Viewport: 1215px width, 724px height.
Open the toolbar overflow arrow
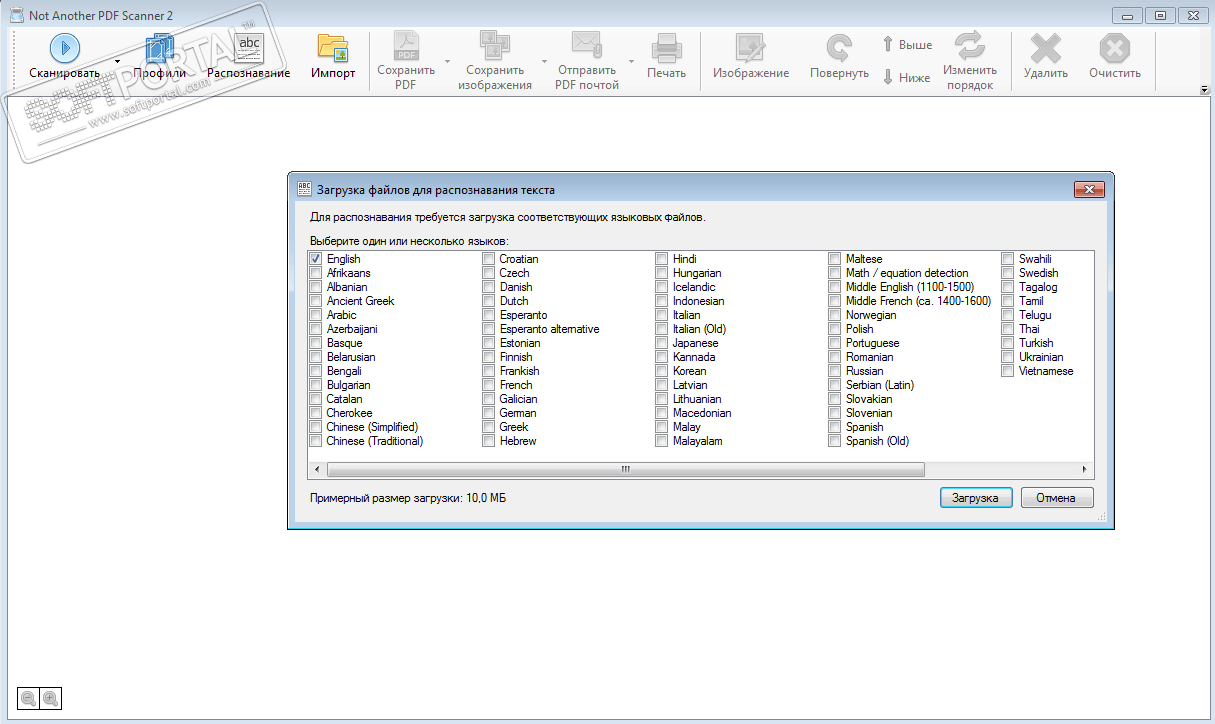1204,90
